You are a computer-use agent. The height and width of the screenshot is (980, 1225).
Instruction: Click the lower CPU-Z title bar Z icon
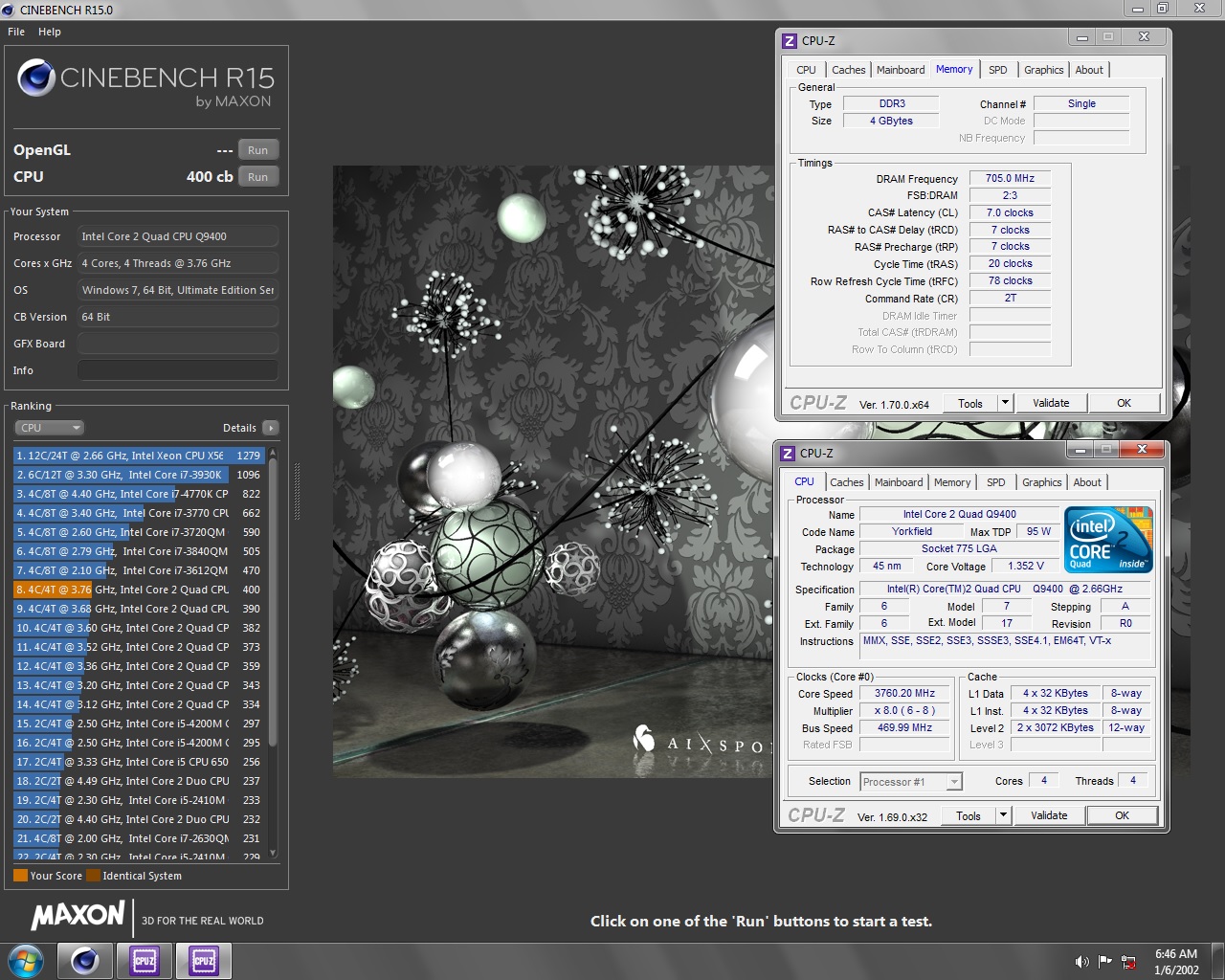[788, 454]
